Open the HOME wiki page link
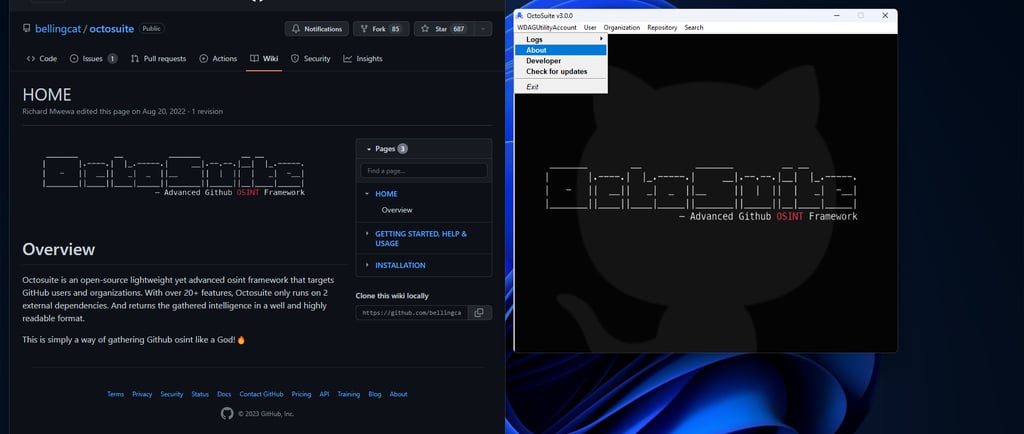The height and width of the screenshot is (434, 1024). (386, 194)
